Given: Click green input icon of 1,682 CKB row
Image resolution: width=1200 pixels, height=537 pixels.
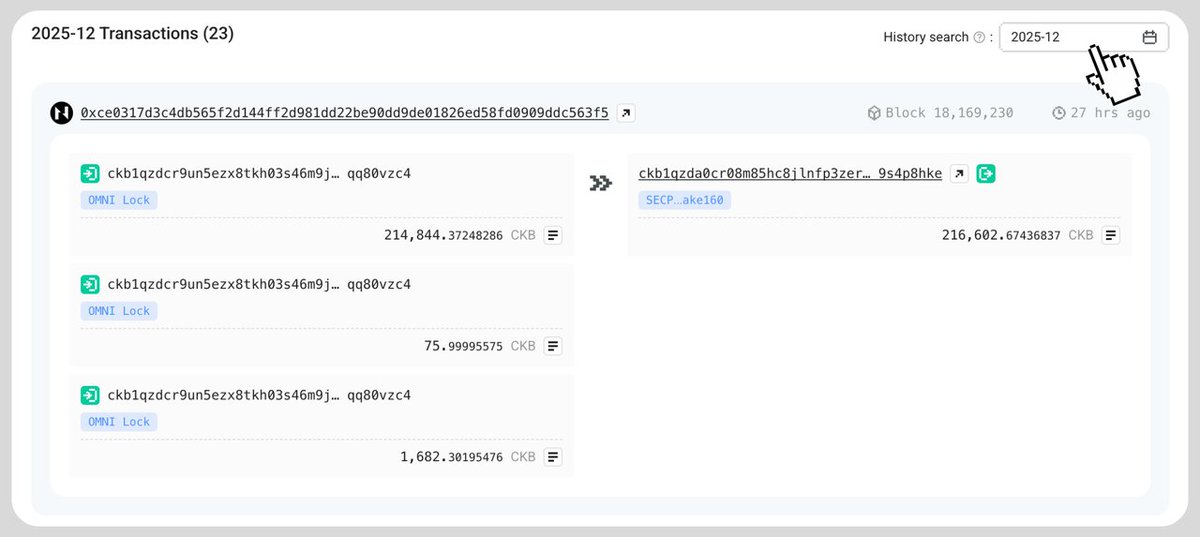Looking at the screenshot, I should 90,395.
